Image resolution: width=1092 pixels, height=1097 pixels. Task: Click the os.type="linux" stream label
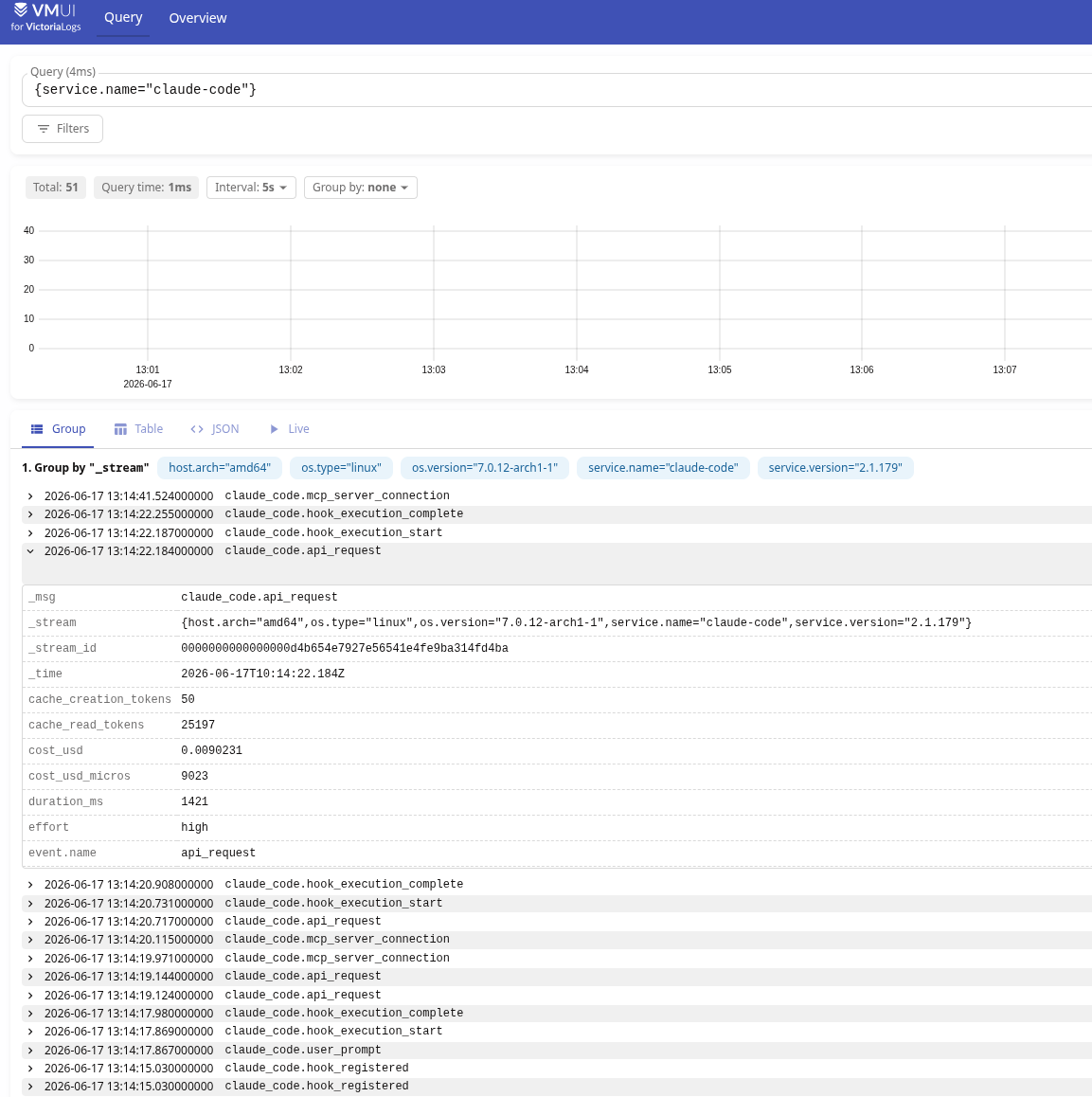(341, 468)
